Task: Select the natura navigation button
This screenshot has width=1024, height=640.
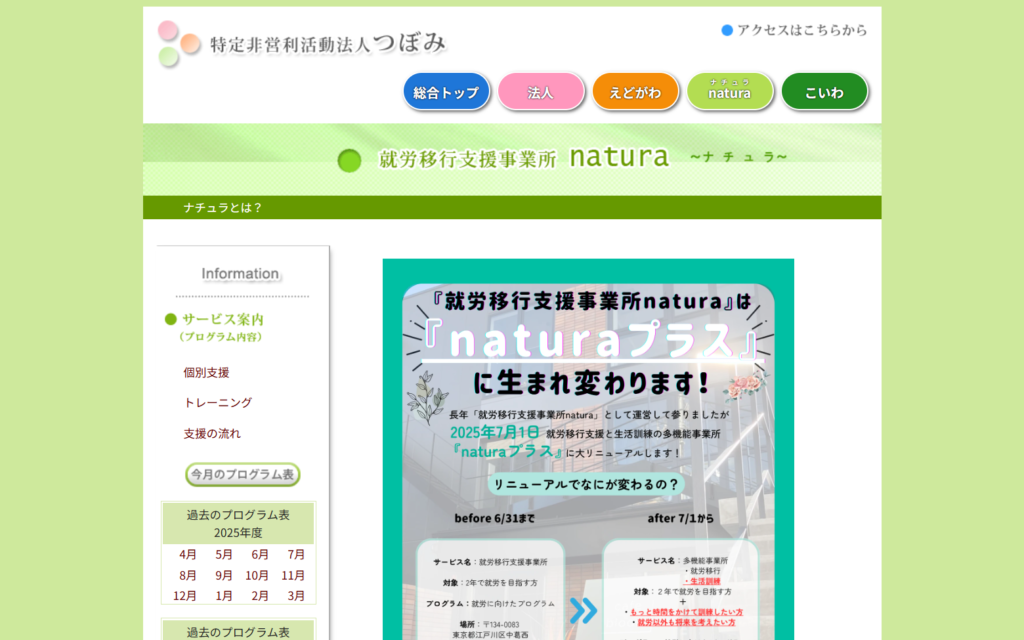Action: 729,92
